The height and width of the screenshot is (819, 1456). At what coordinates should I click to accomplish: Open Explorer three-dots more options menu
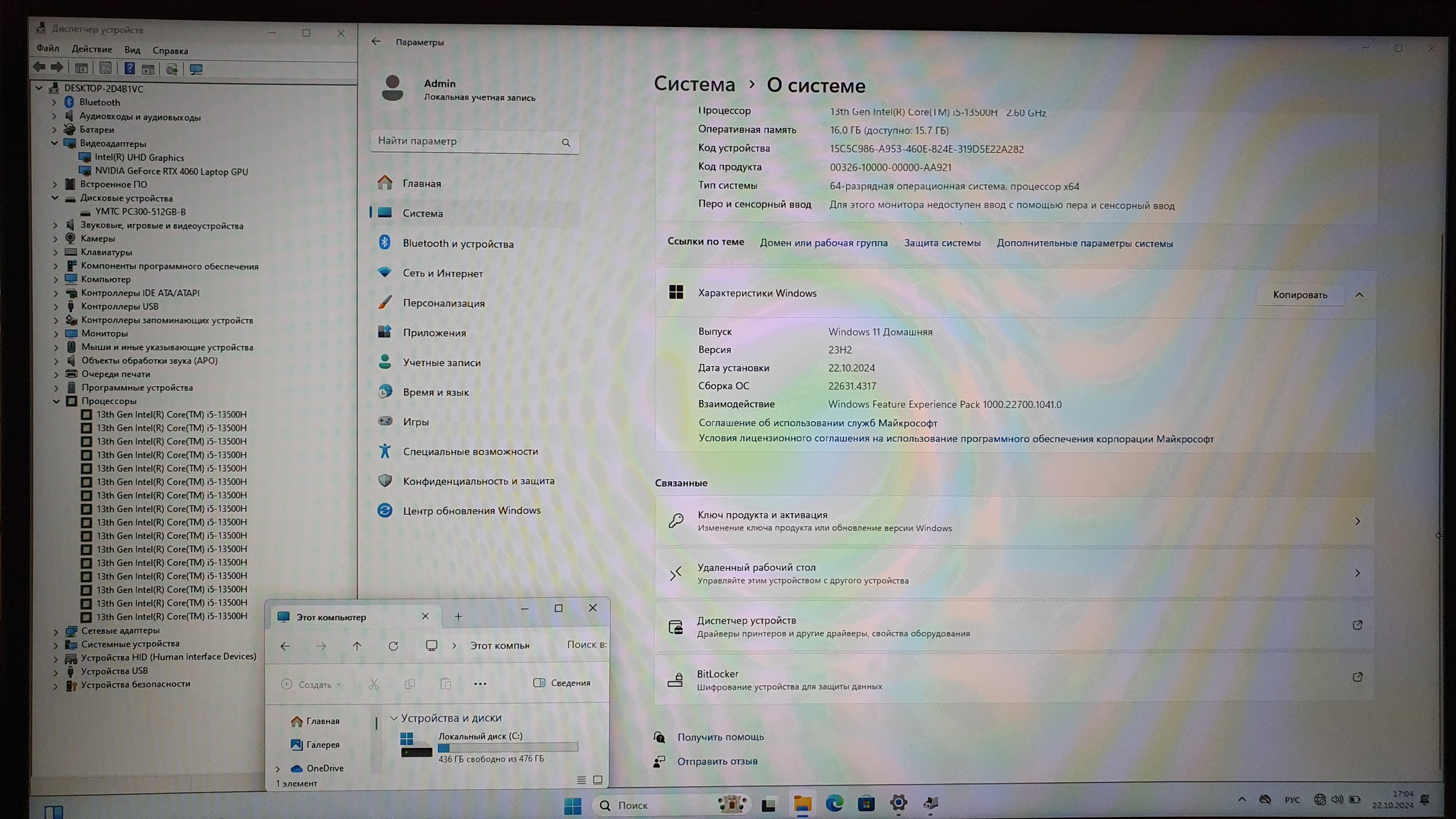(x=480, y=684)
